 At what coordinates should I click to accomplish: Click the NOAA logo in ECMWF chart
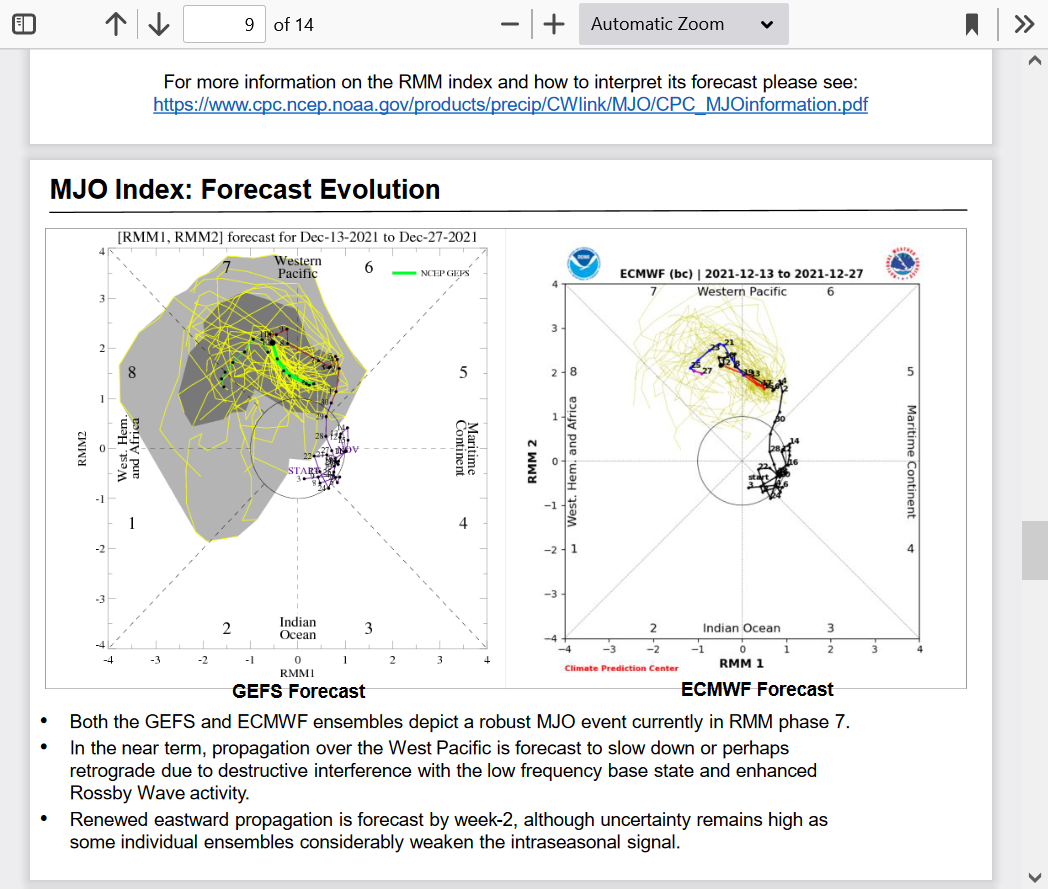pyautogui.click(x=583, y=263)
